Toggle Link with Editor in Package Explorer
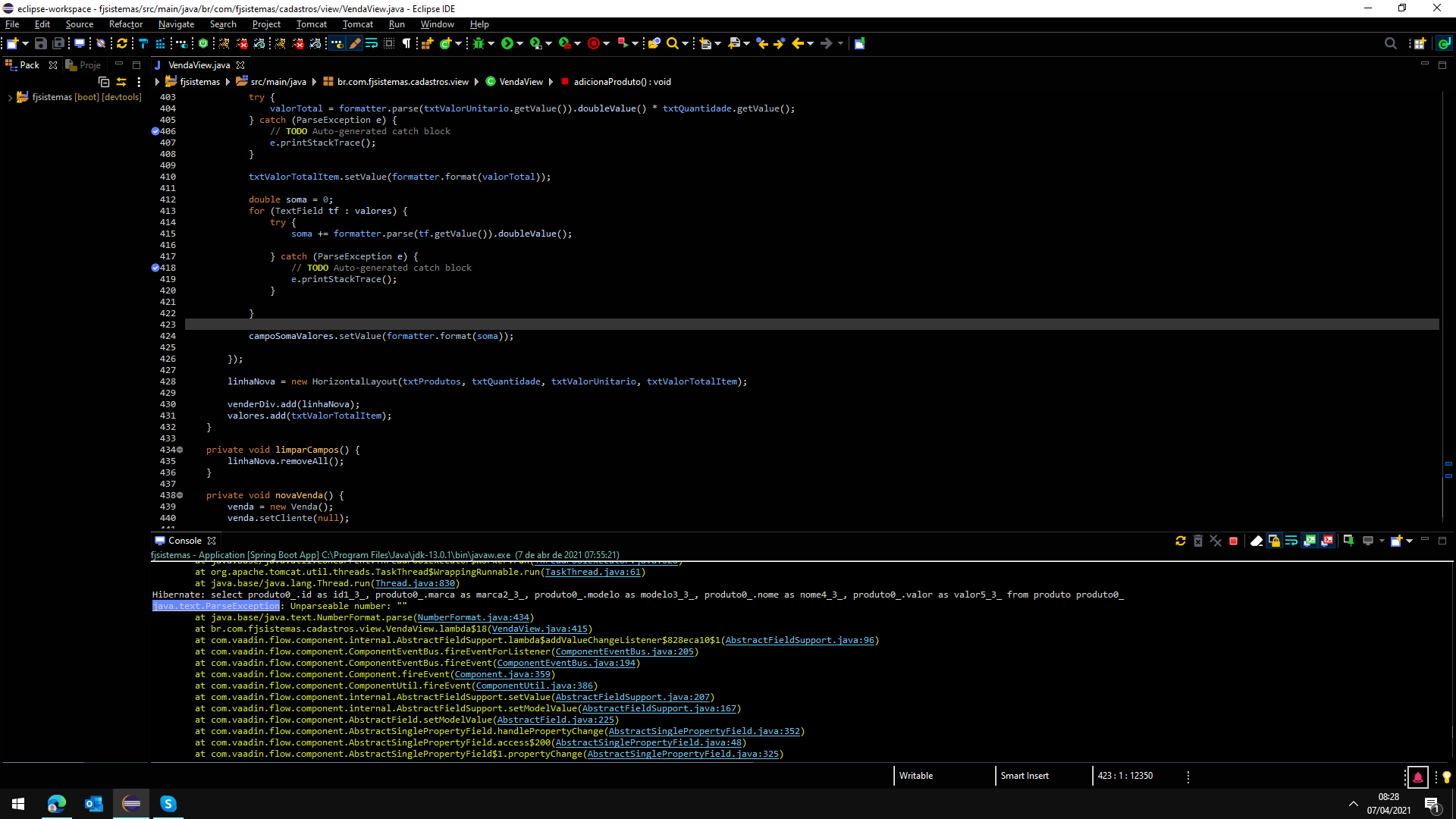The height and width of the screenshot is (819, 1456). pyautogui.click(x=121, y=82)
